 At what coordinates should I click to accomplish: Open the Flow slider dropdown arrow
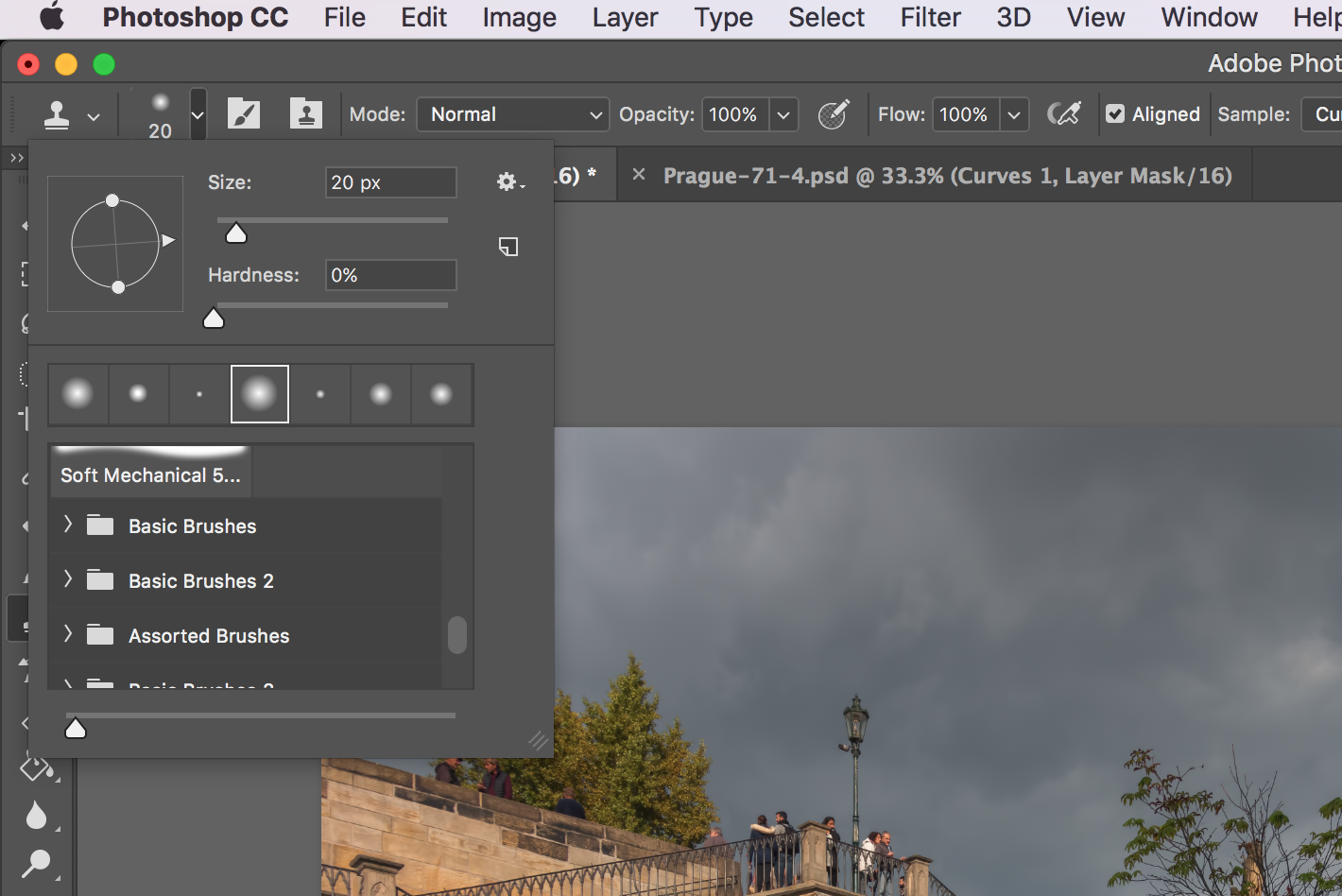pos(1014,115)
